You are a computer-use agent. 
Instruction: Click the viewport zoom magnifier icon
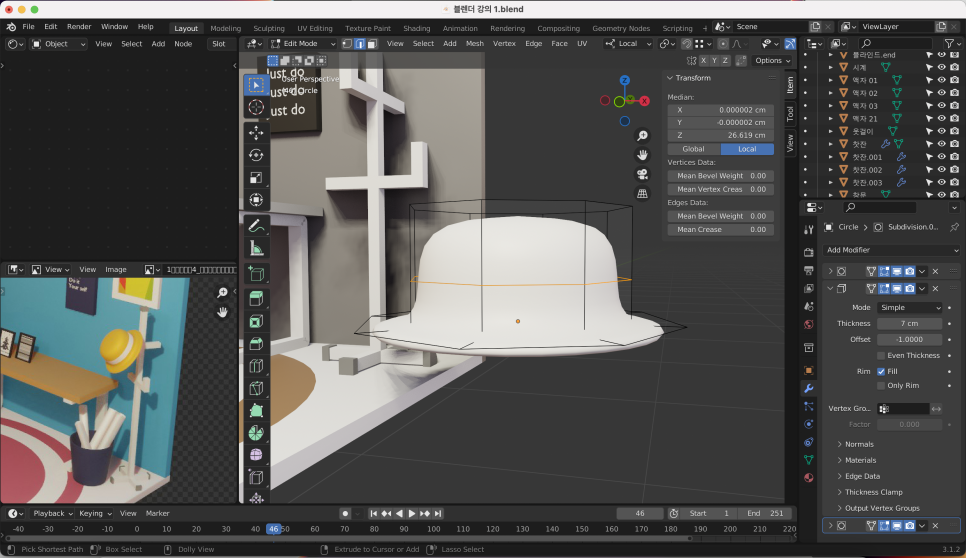(x=642, y=135)
